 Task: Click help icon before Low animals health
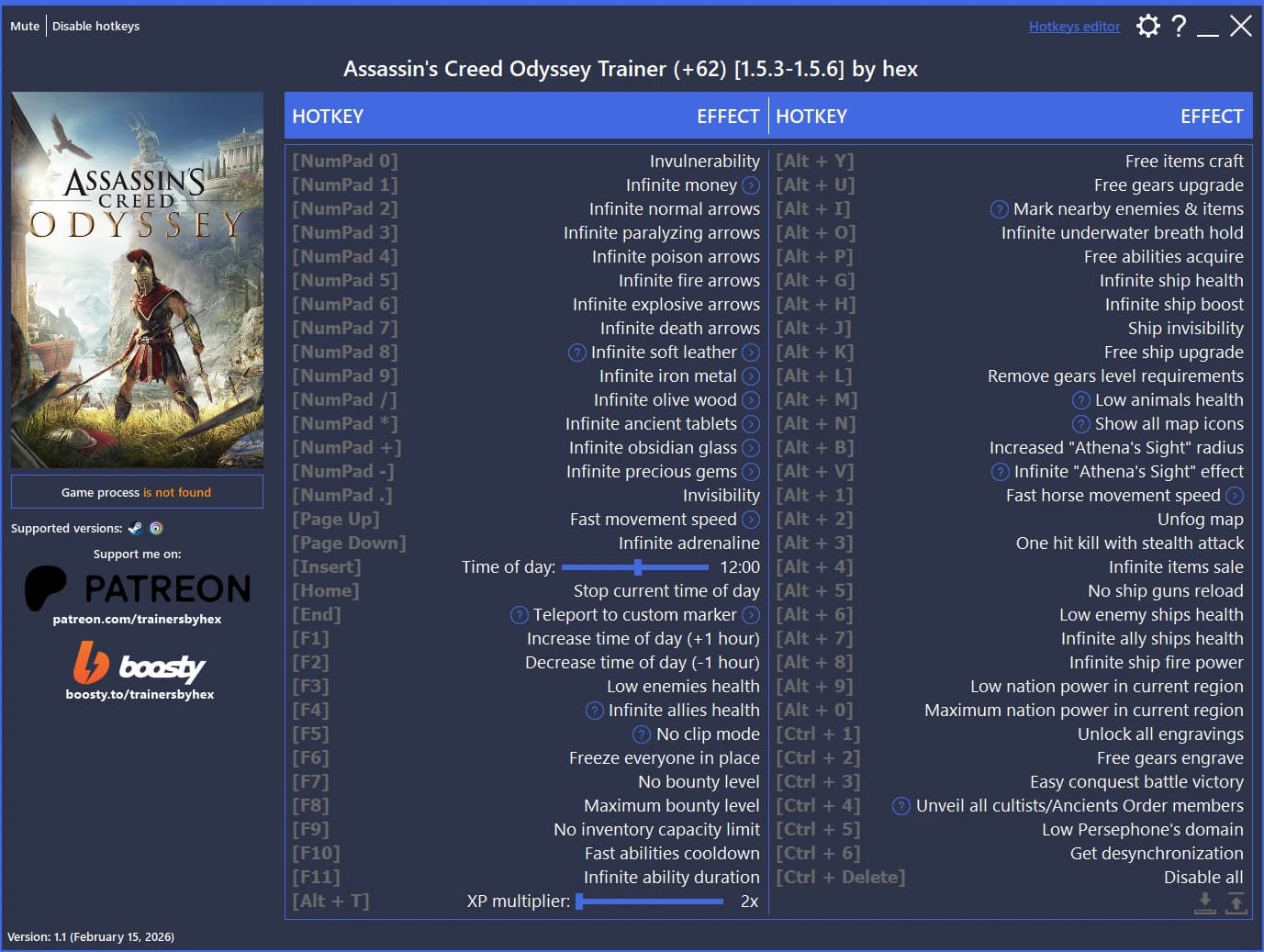[x=1081, y=400]
